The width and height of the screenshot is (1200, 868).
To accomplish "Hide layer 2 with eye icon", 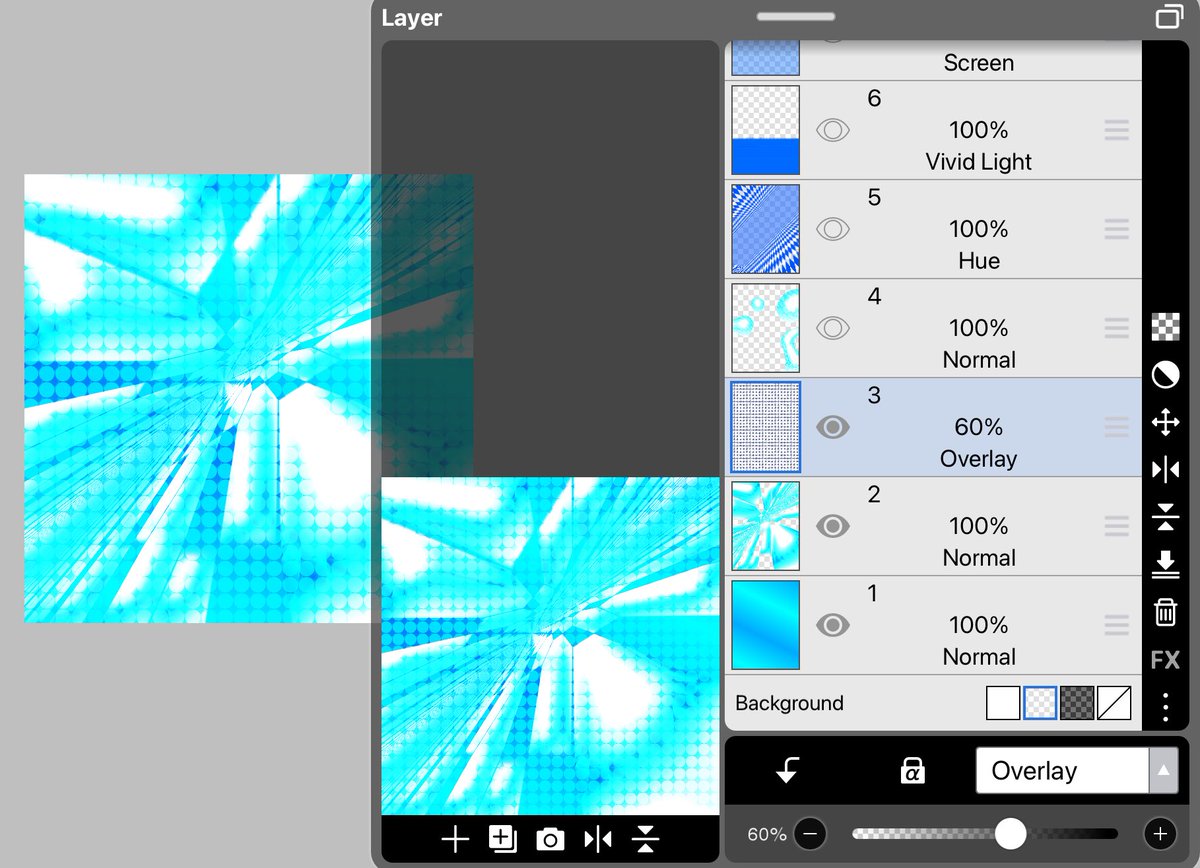I will point(833,526).
